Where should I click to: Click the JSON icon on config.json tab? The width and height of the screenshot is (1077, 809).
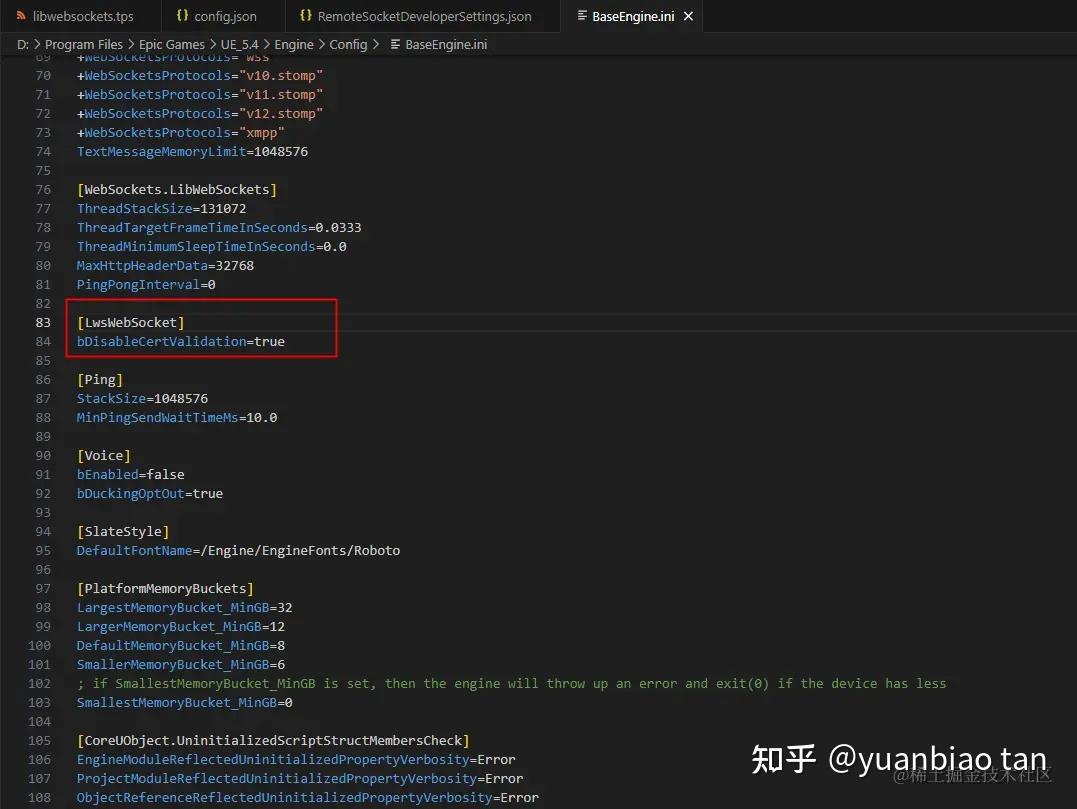coord(184,16)
